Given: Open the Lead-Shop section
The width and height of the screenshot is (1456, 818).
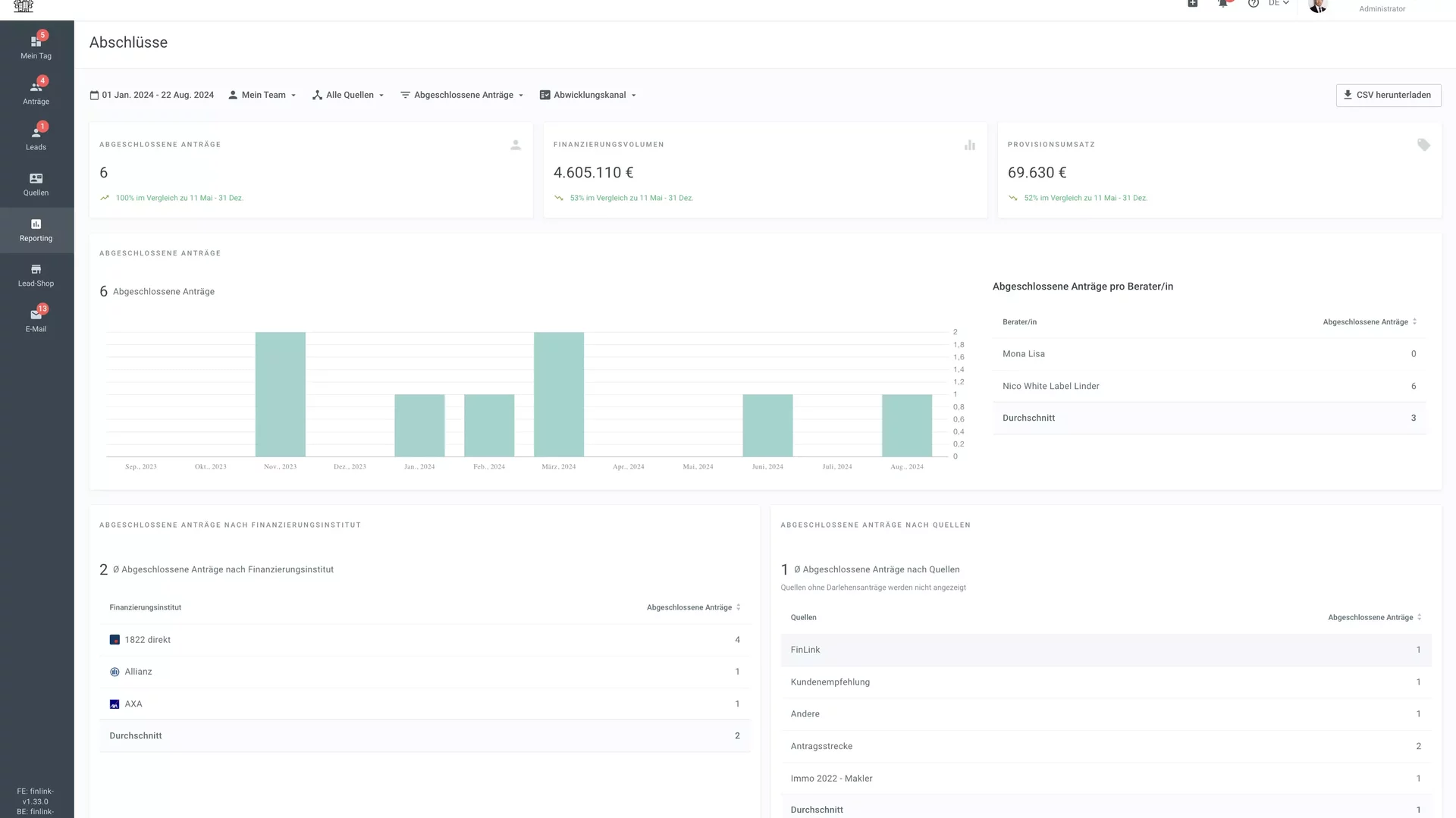Looking at the screenshot, I should [x=36, y=274].
